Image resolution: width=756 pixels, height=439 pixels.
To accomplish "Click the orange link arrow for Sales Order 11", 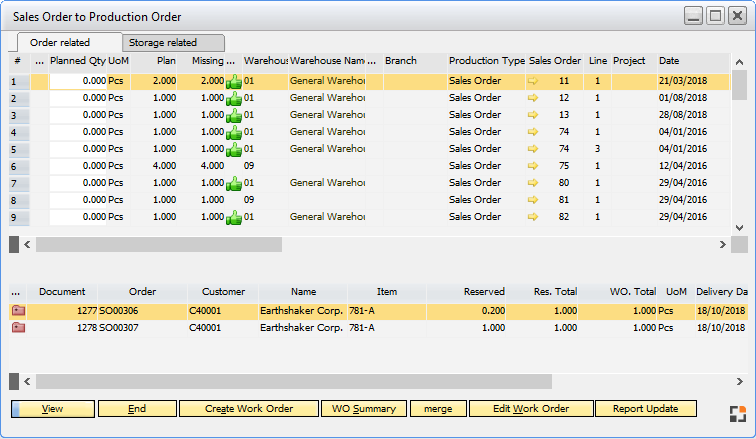I will 533,82.
